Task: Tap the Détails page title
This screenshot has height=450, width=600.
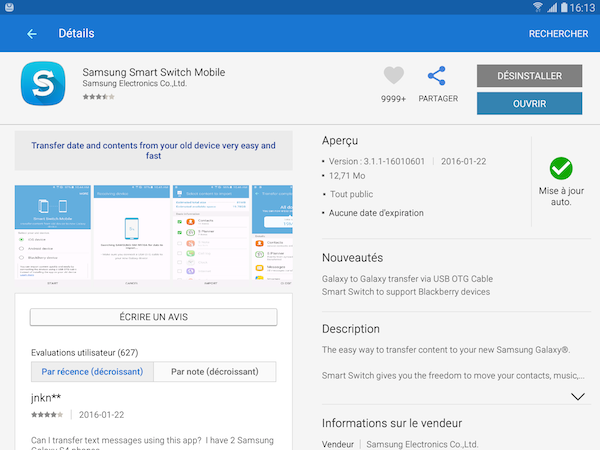Action: click(x=76, y=33)
